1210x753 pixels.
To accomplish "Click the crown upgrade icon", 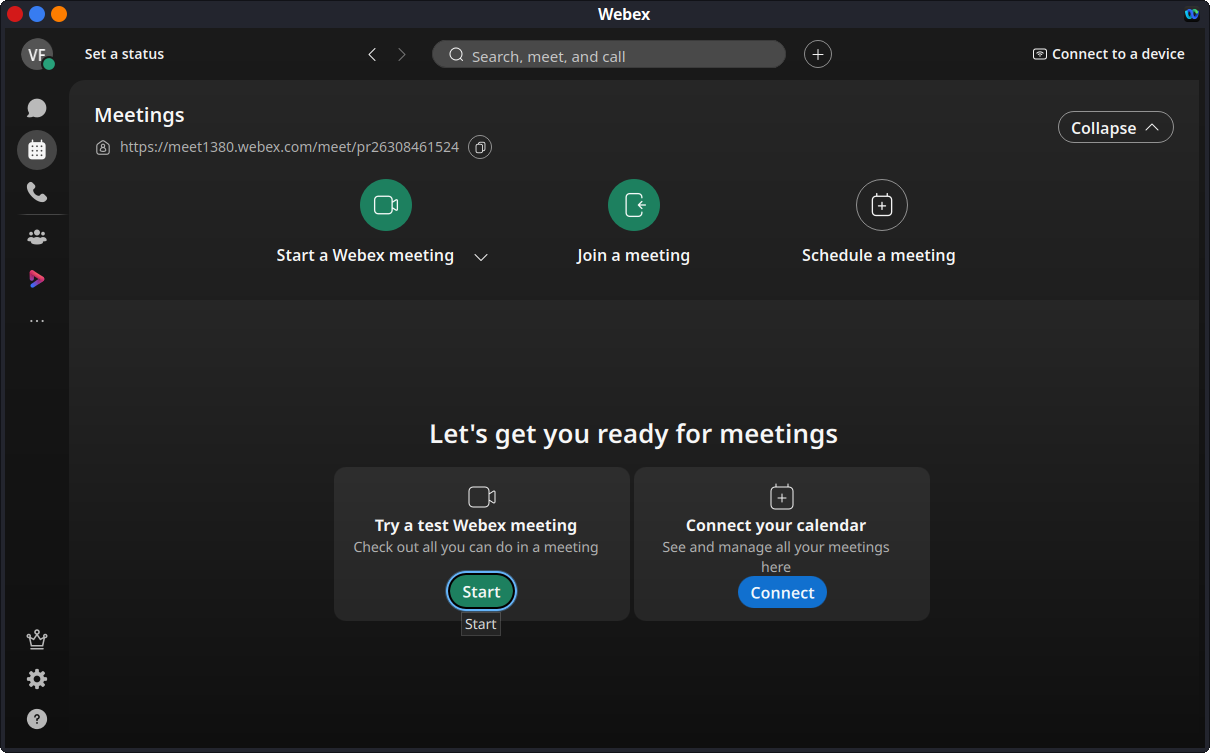I will tap(37, 639).
